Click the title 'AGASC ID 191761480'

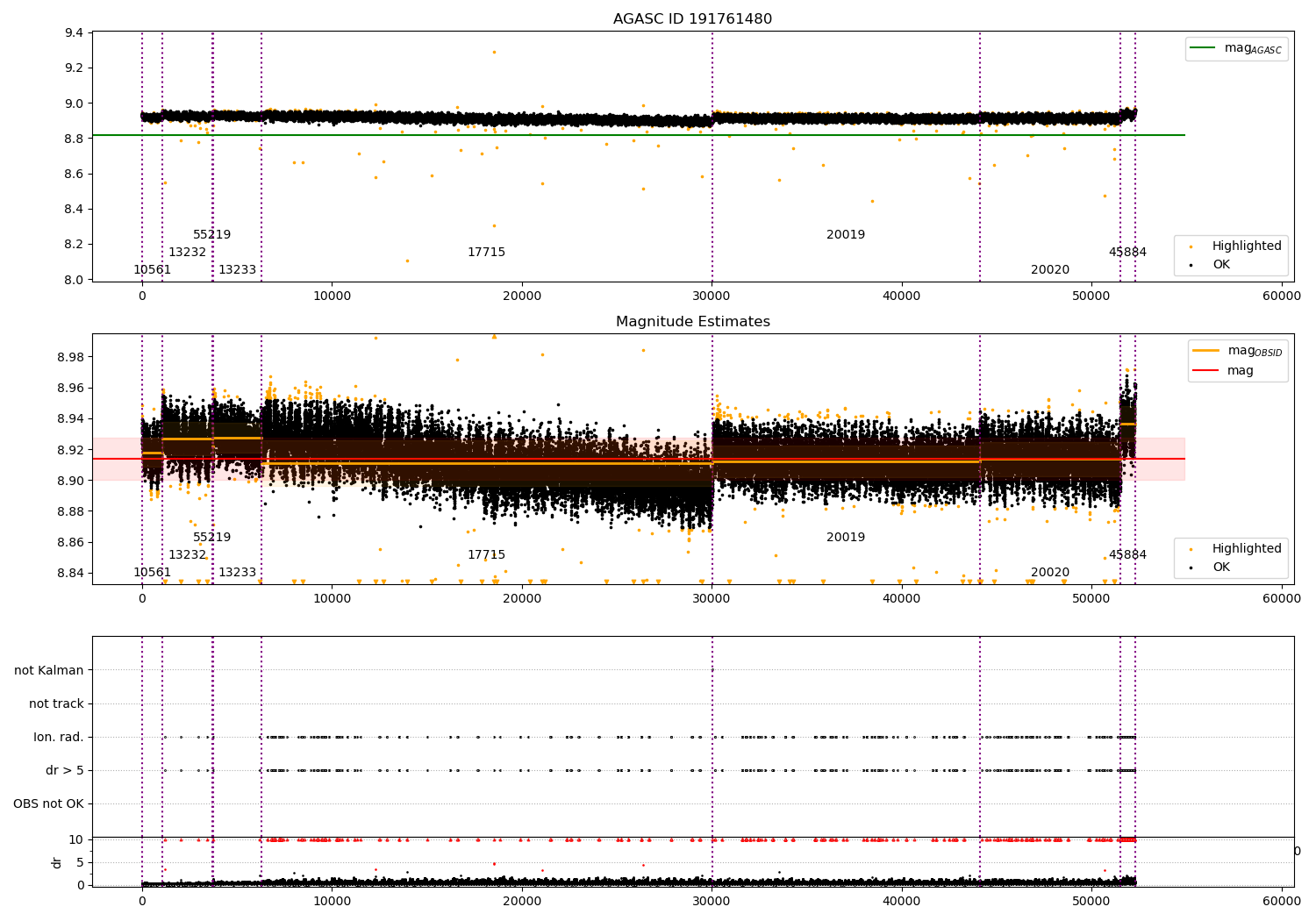tap(692, 18)
